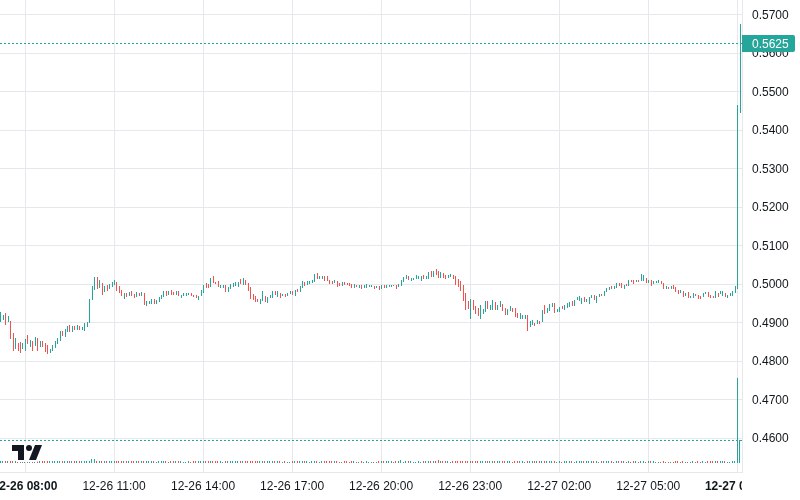Click the current price label 0.5625

pyautogui.click(x=769, y=43)
